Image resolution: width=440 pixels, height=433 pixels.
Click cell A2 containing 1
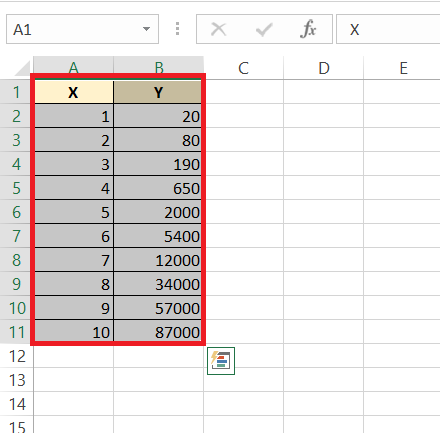tap(74, 116)
